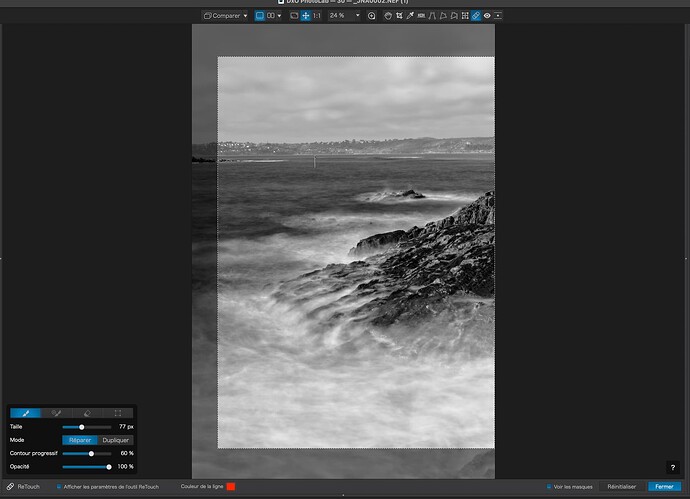The height and width of the screenshot is (499, 690).
Task: Click the local adjustments icon after the eye
Action: point(498,16)
